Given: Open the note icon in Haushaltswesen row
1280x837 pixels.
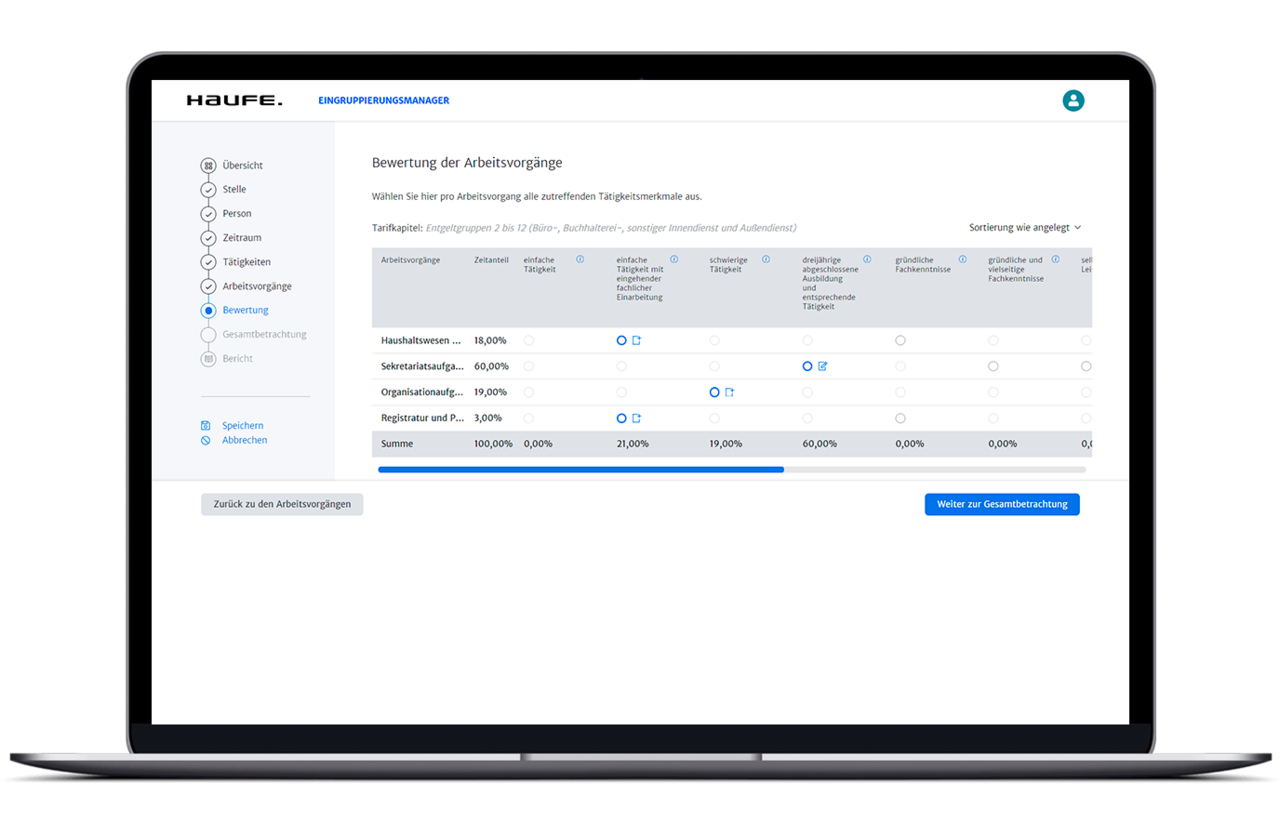Looking at the screenshot, I should pyautogui.click(x=636, y=341).
